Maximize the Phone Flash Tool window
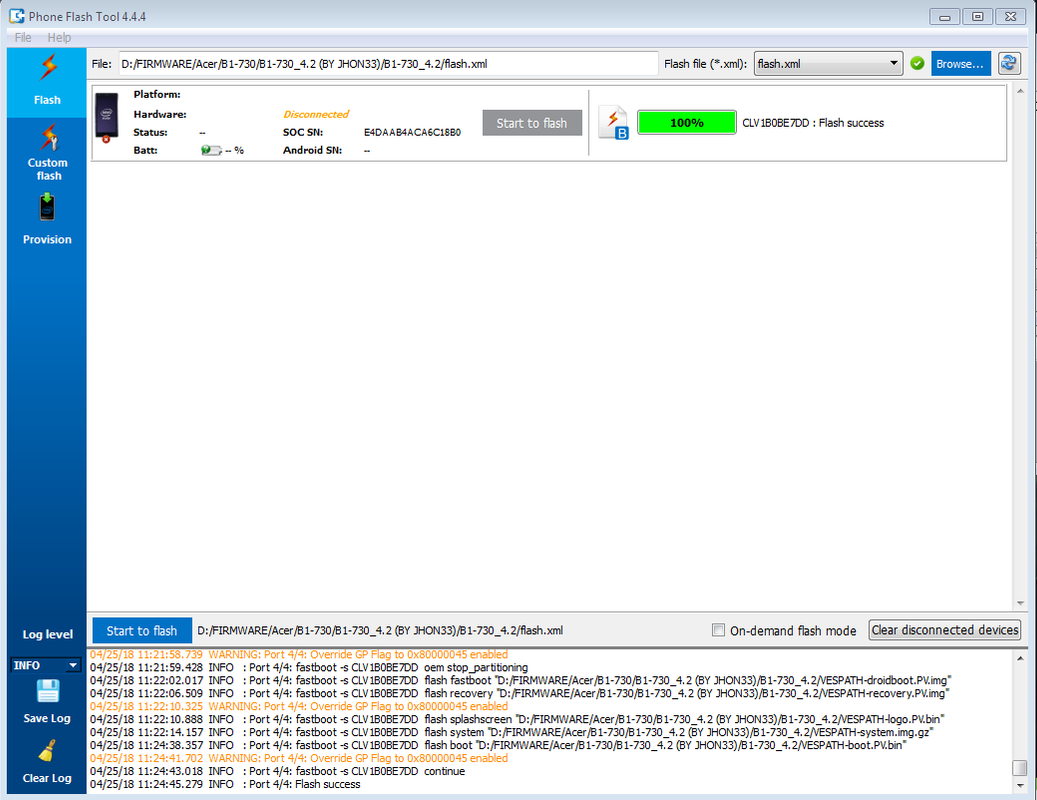Image resolution: width=1037 pixels, height=800 pixels. [x=977, y=17]
